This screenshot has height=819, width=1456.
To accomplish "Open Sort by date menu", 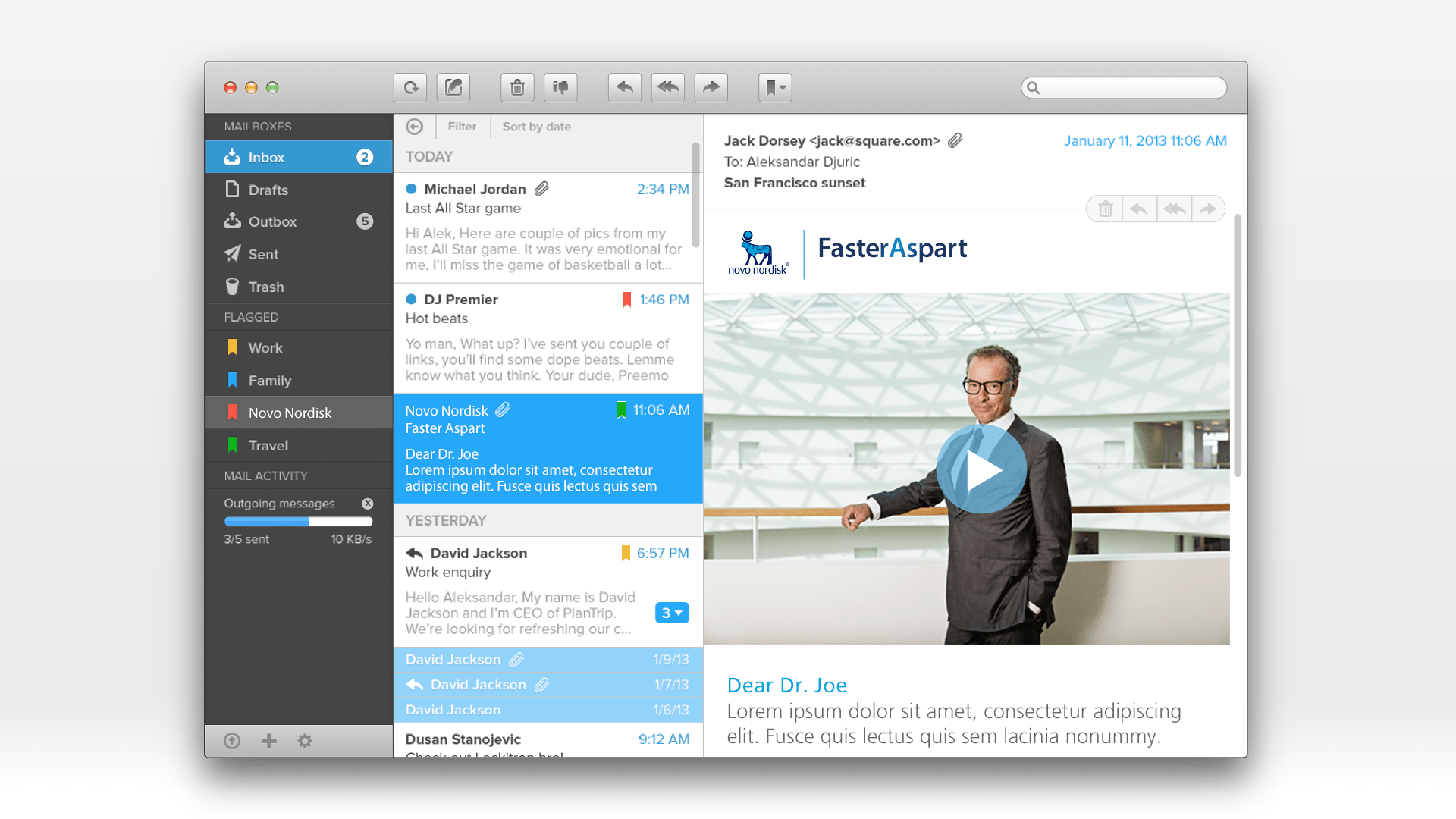I will click(x=537, y=127).
